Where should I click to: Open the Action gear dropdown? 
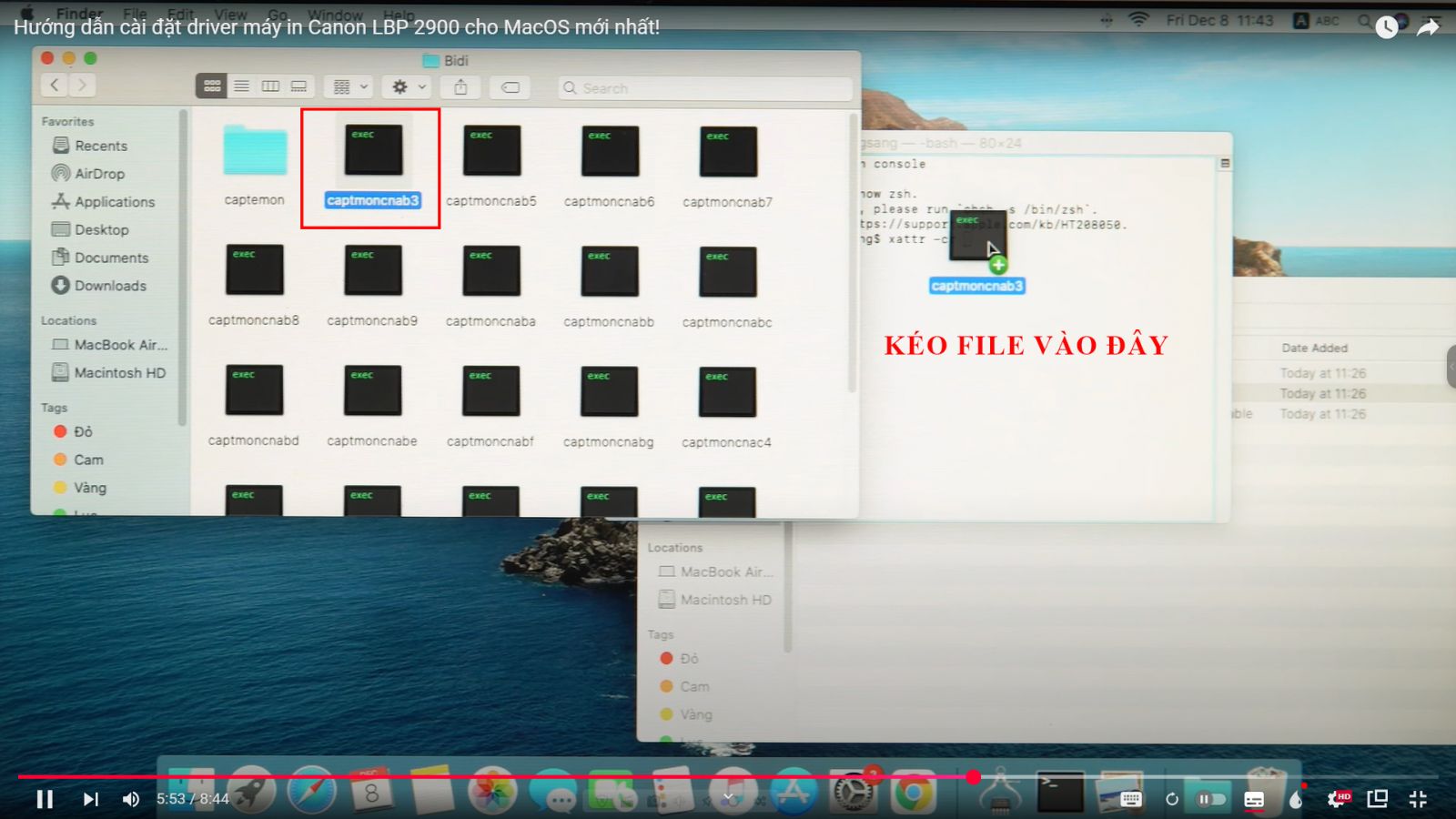408,86
